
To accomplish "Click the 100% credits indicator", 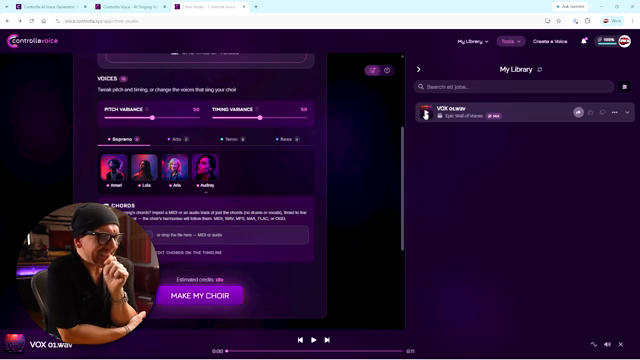I will (x=607, y=40).
